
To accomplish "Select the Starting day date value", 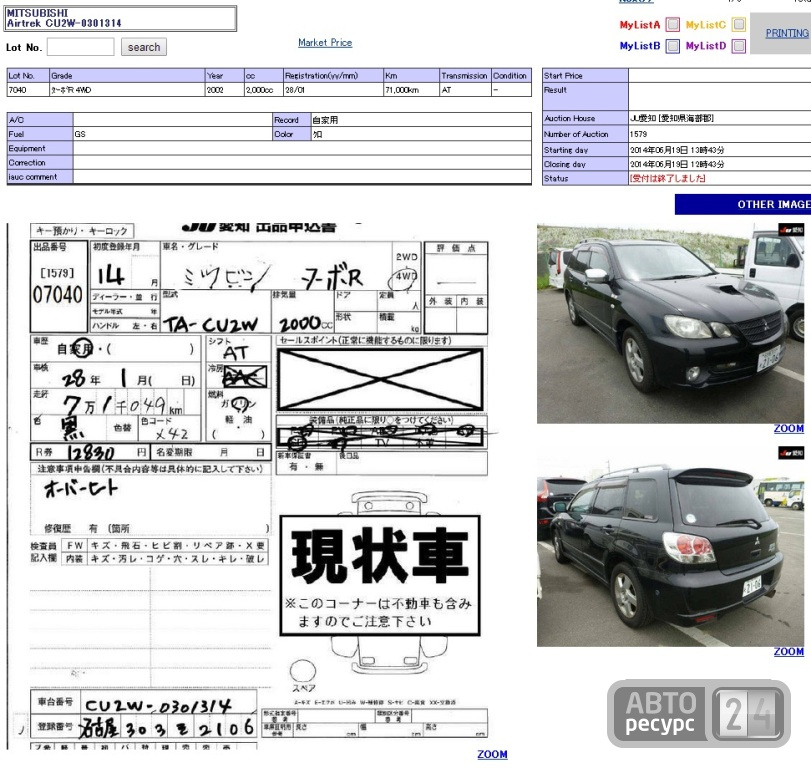I will point(677,150).
